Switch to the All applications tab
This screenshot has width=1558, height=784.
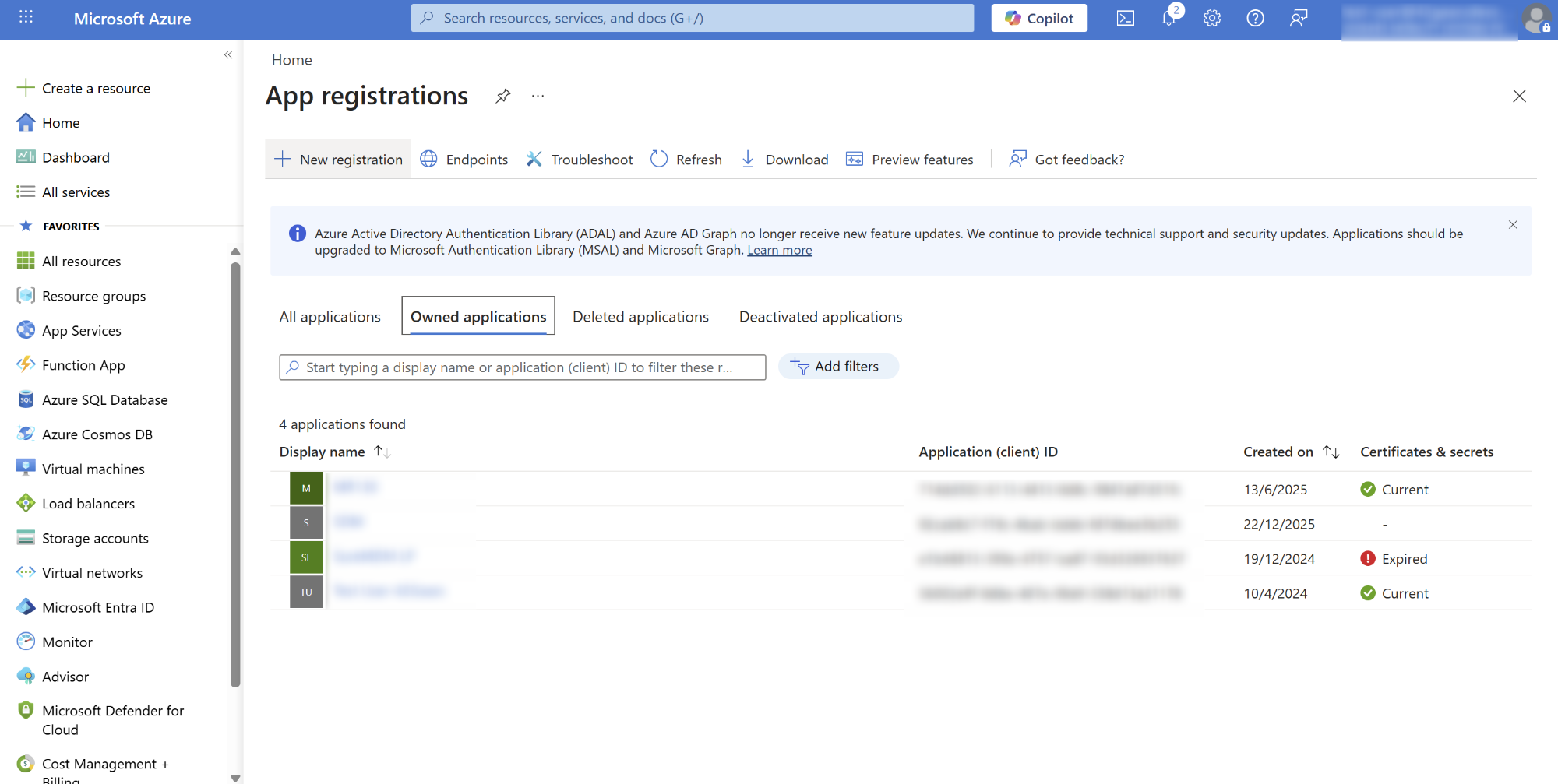[330, 317]
